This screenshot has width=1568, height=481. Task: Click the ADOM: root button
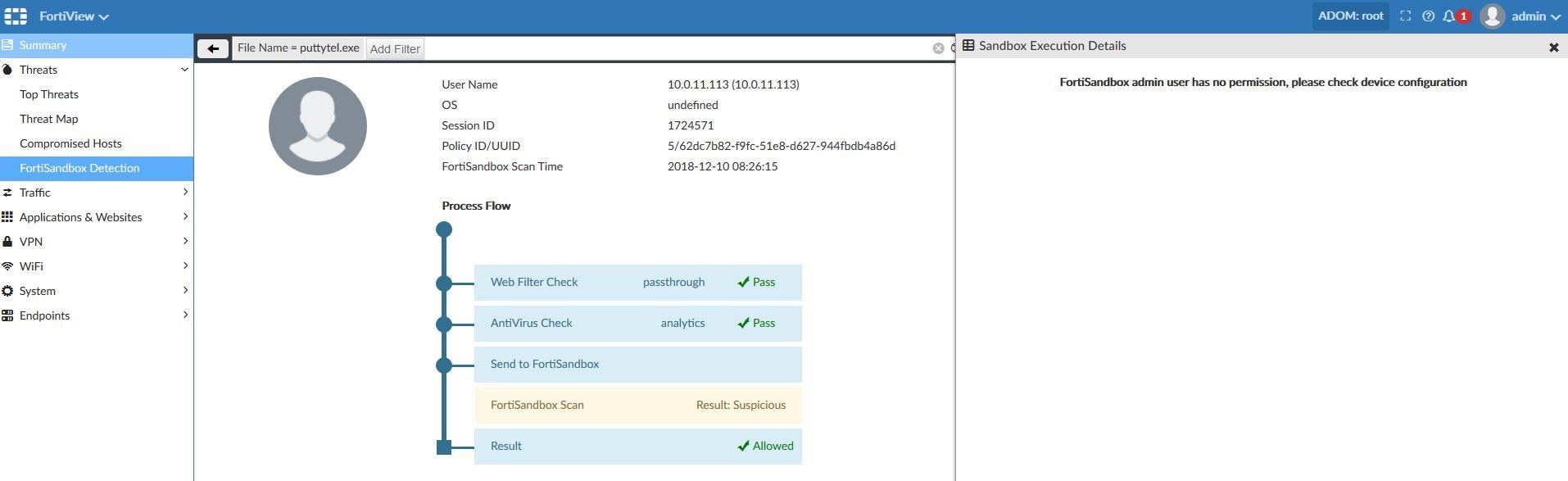coord(1350,16)
